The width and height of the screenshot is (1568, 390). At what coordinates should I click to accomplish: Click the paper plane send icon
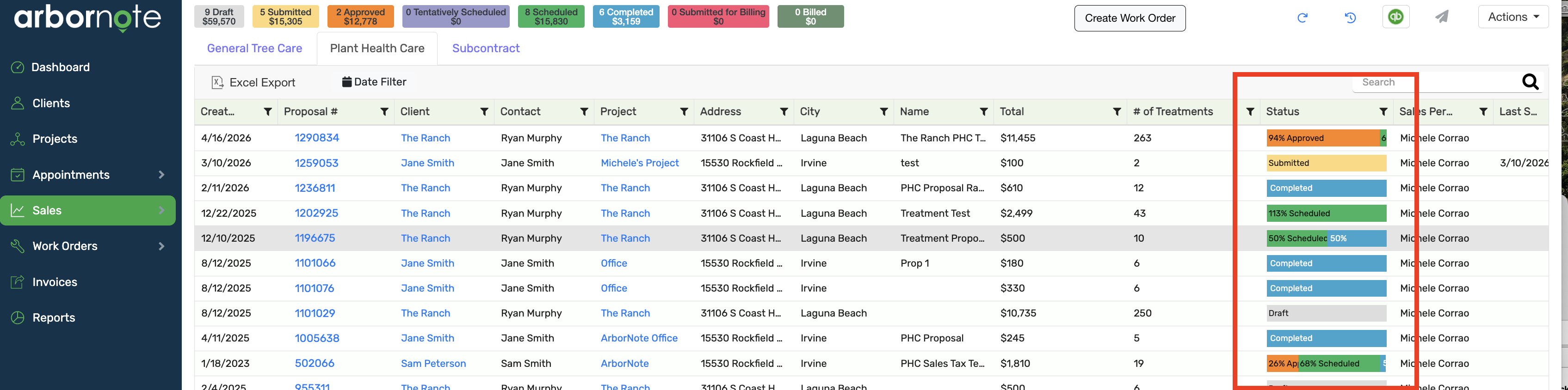click(1441, 17)
